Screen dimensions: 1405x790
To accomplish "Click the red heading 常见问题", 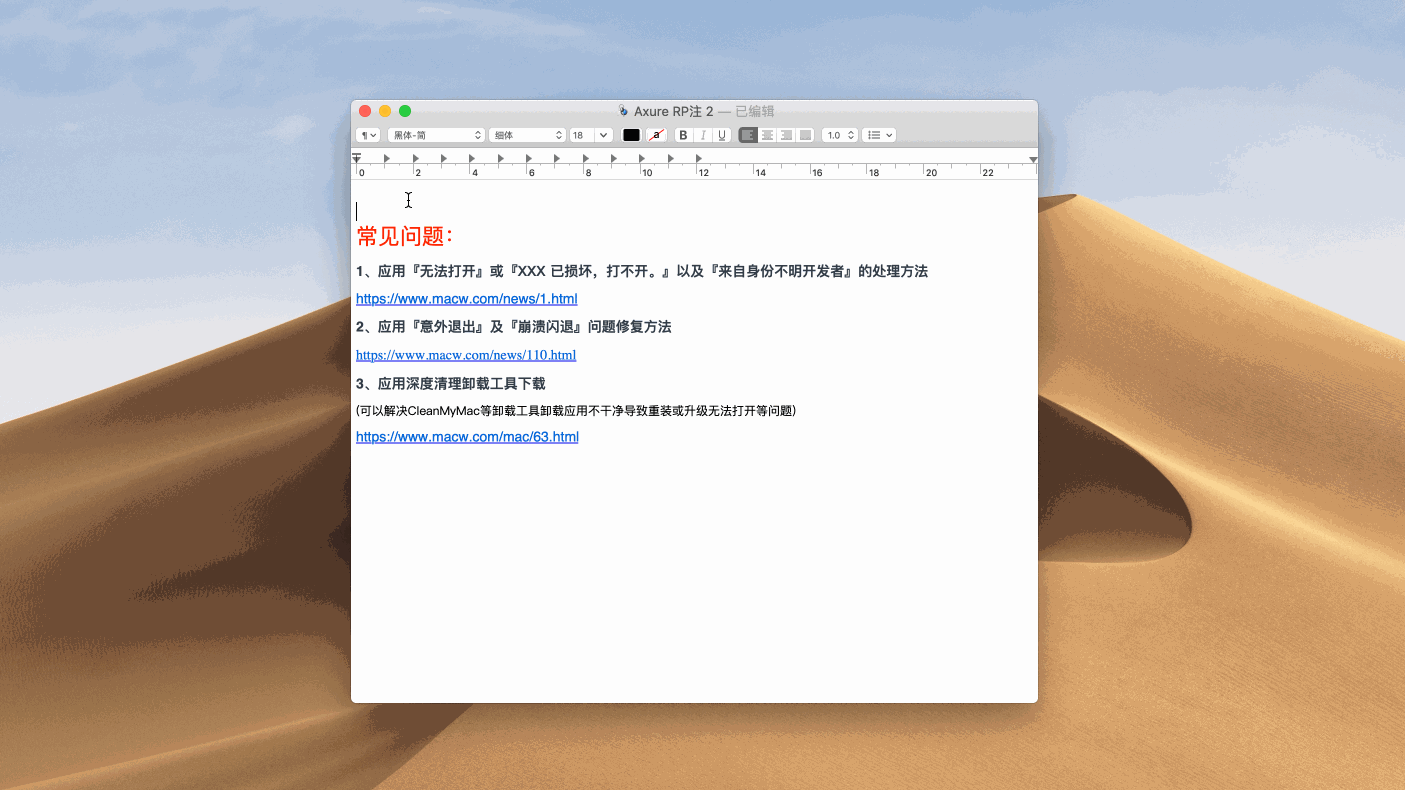I will point(405,237).
